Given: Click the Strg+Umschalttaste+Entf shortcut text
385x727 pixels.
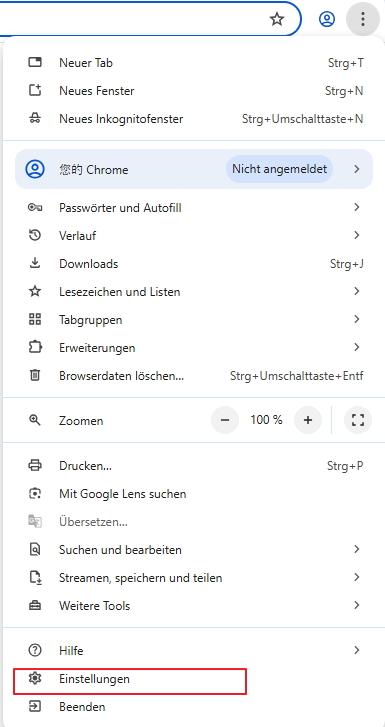Looking at the screenshot, I should 296,376.
